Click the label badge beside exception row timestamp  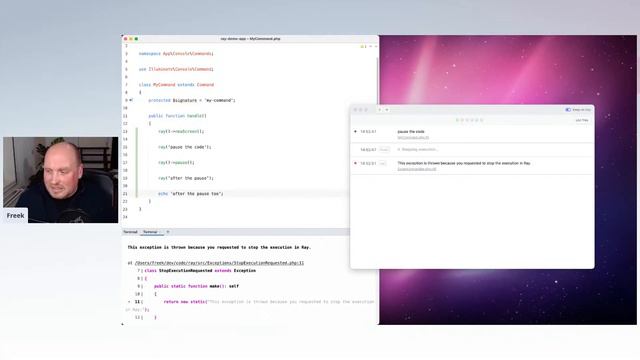(382, 163)
